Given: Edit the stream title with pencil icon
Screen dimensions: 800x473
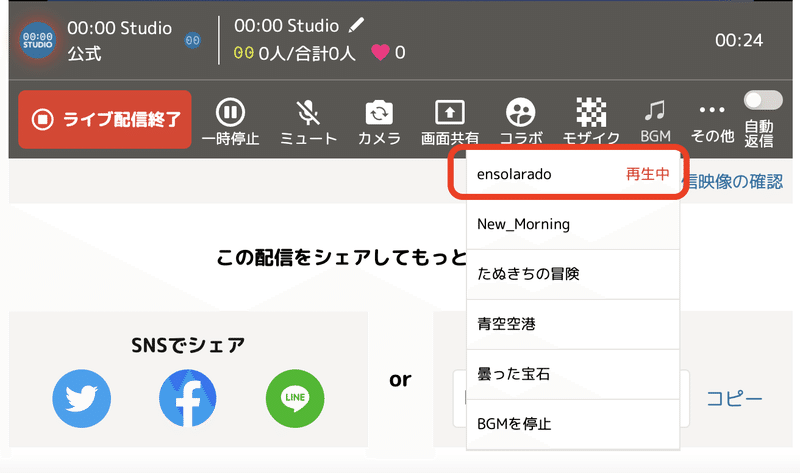Looking at the screenshot, I should [357, 25].
